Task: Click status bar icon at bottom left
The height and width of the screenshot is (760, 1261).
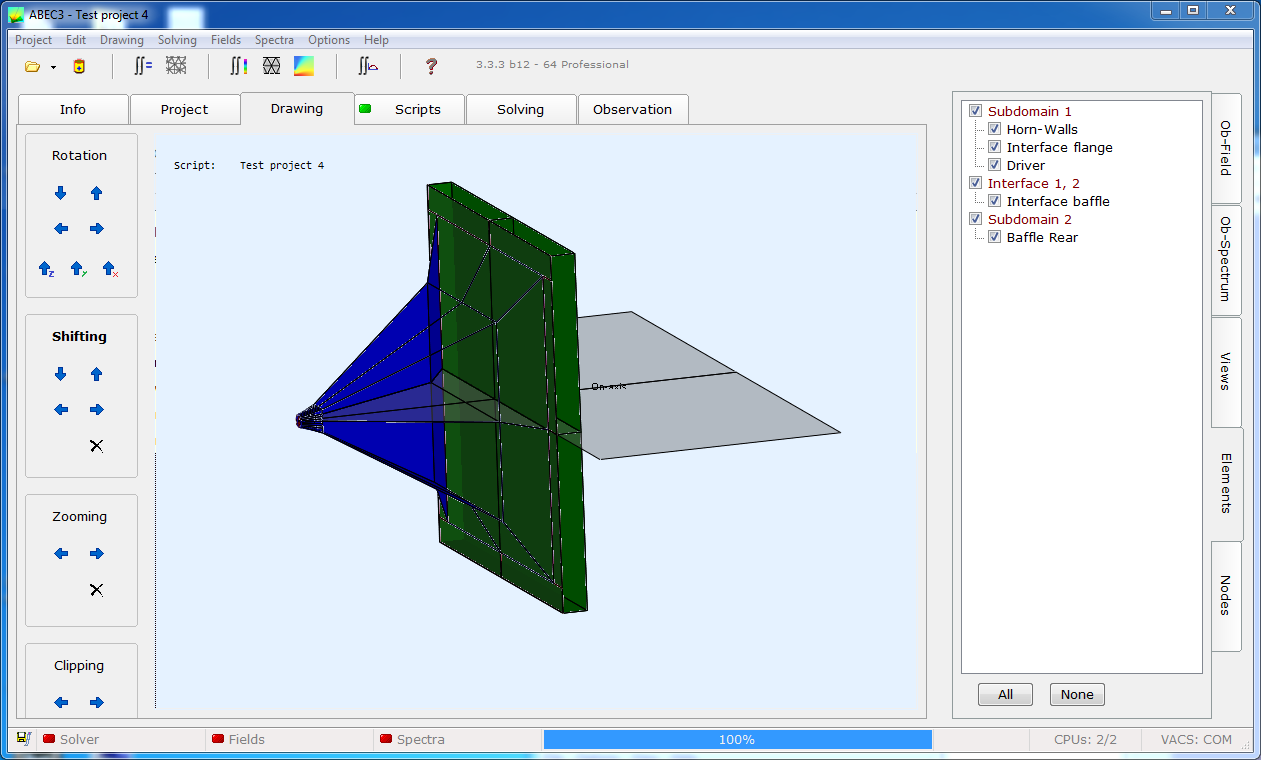Action: (x=23, y=739)
